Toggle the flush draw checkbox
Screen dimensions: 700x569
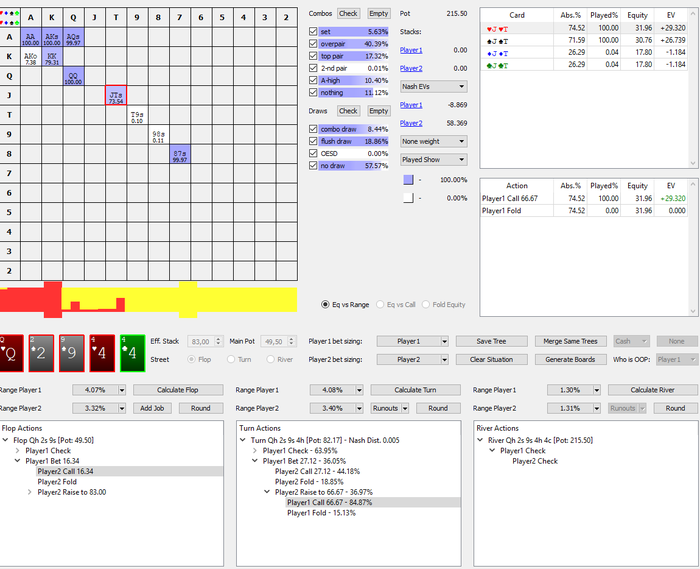coord(313,141)
